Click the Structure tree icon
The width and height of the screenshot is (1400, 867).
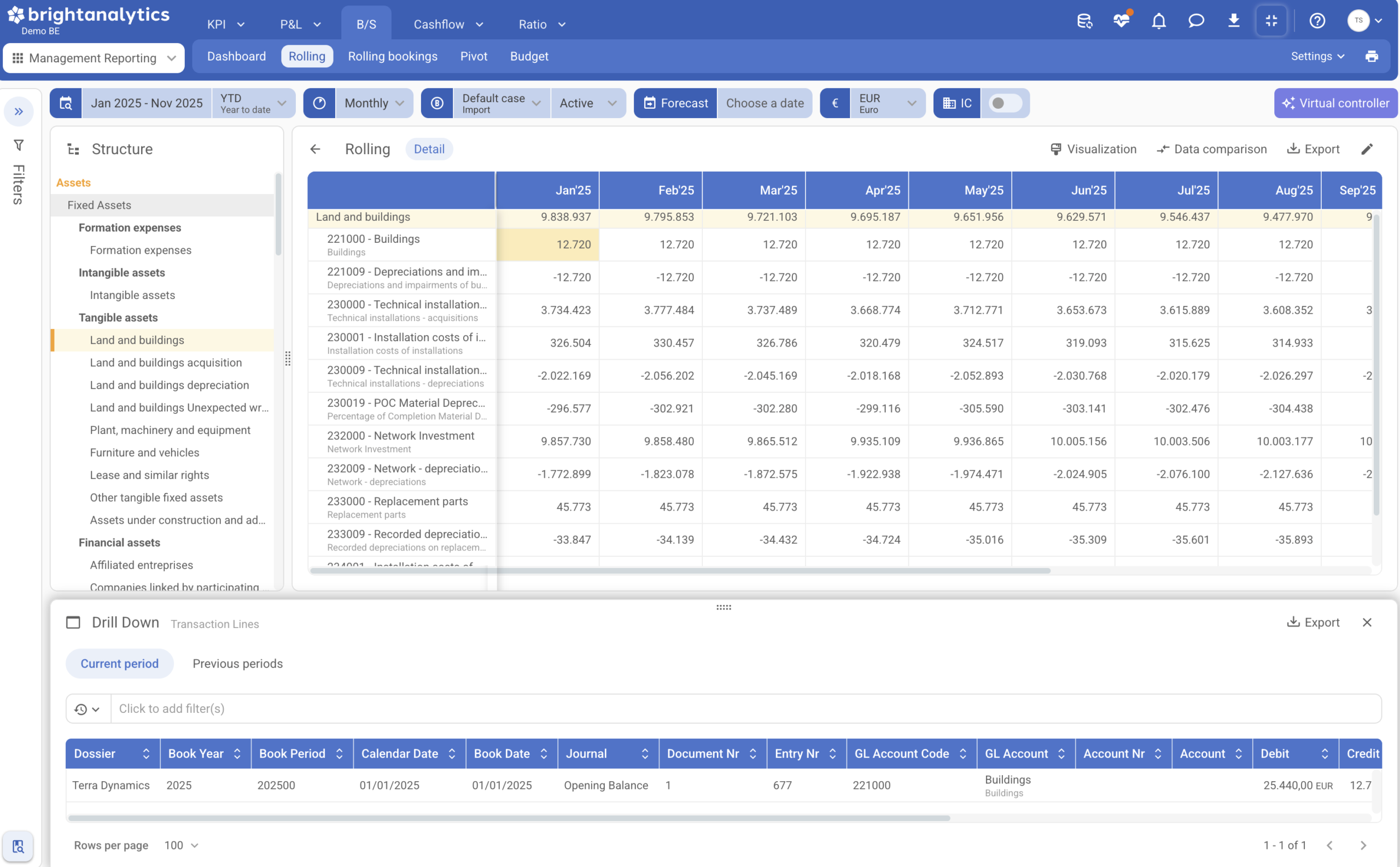(x=73, y=149)
